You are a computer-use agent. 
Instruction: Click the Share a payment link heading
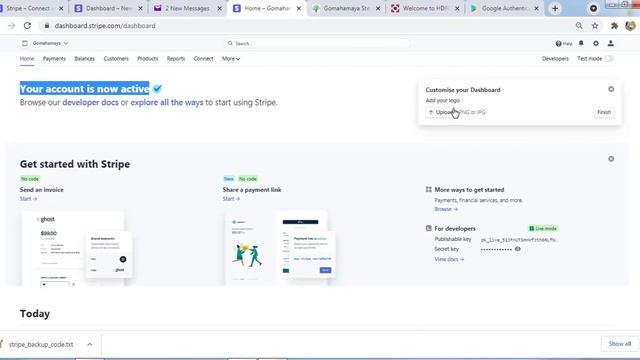[x=252, y=190]
